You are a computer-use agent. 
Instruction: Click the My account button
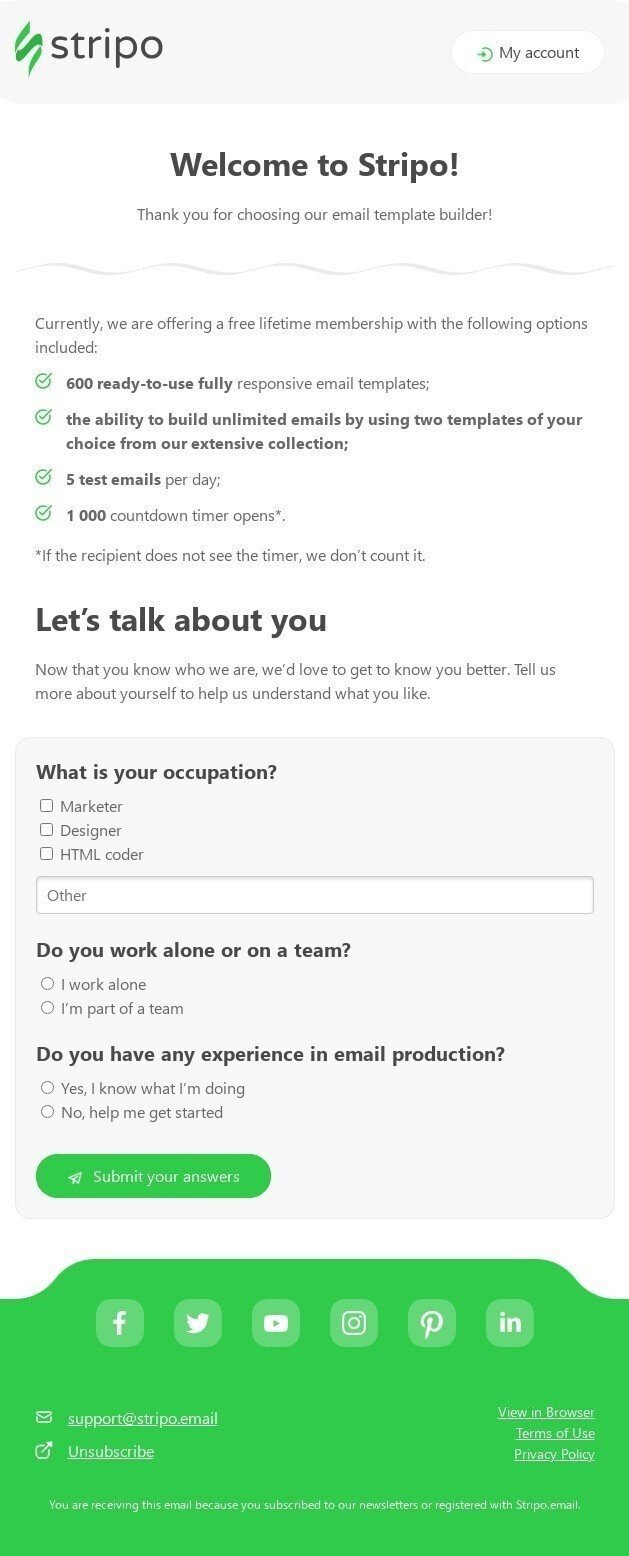click(x=527, y=52)
